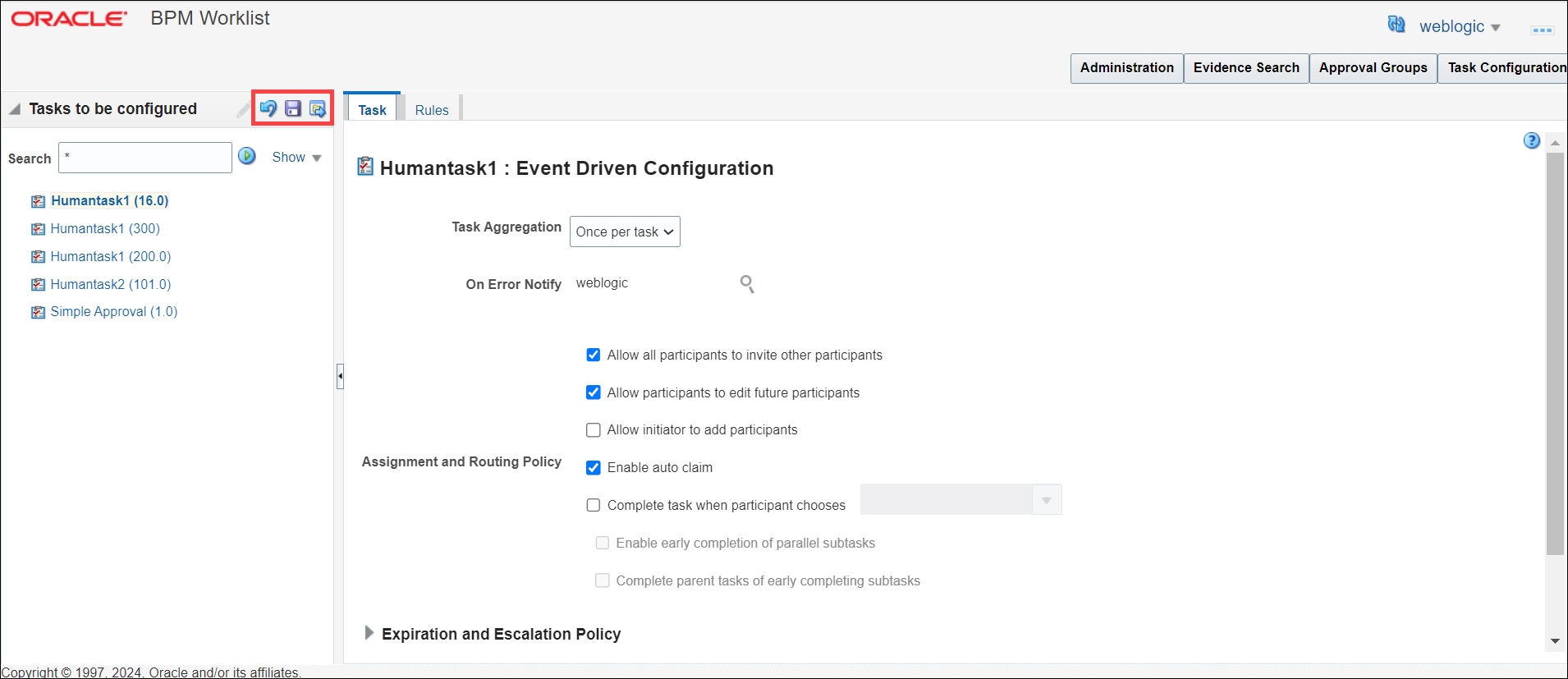Open the Approval Groups tab
Screen dimensions: 1568x679
(x=1373, y=67)
